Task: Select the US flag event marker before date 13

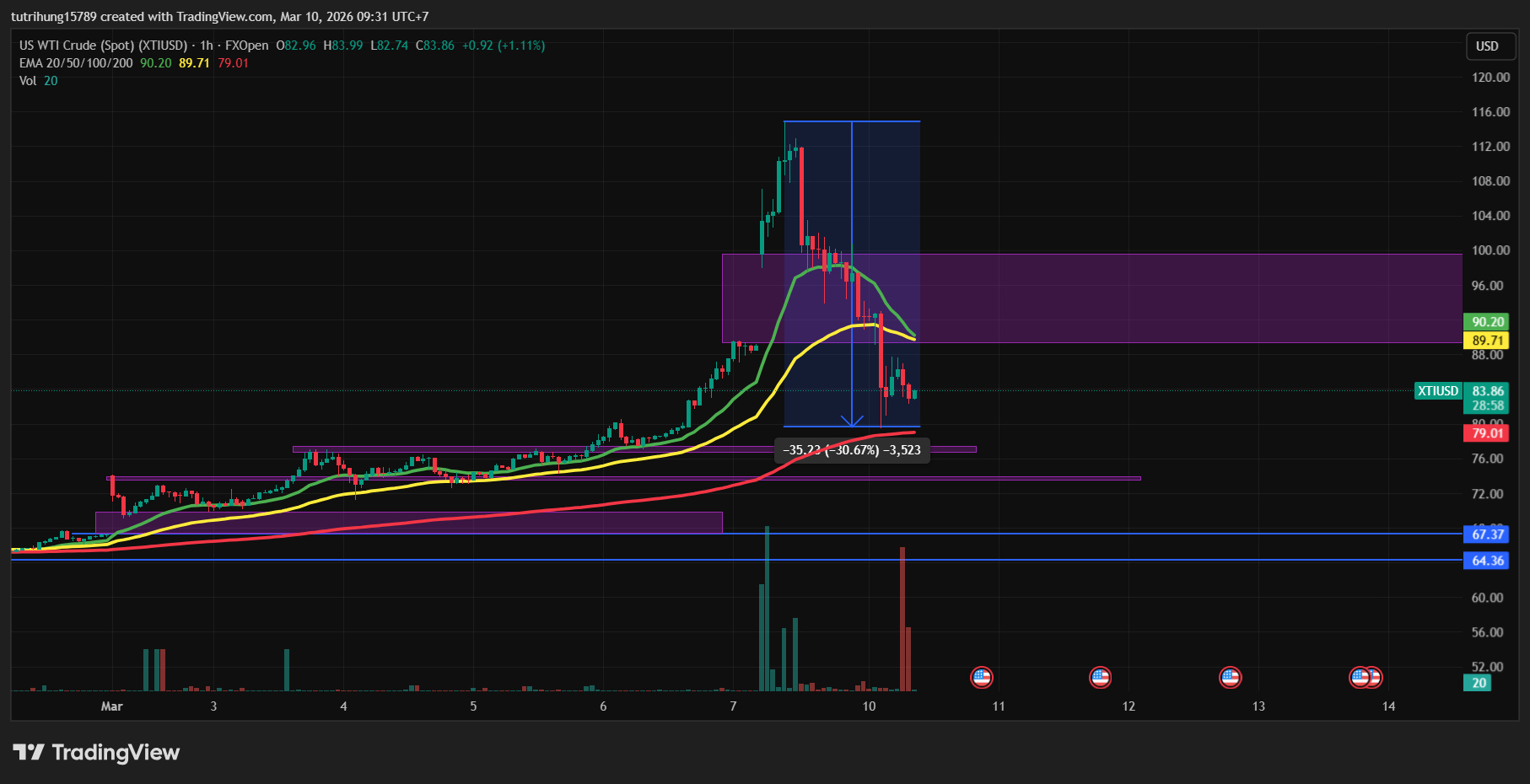Action: pos(1230,677)
